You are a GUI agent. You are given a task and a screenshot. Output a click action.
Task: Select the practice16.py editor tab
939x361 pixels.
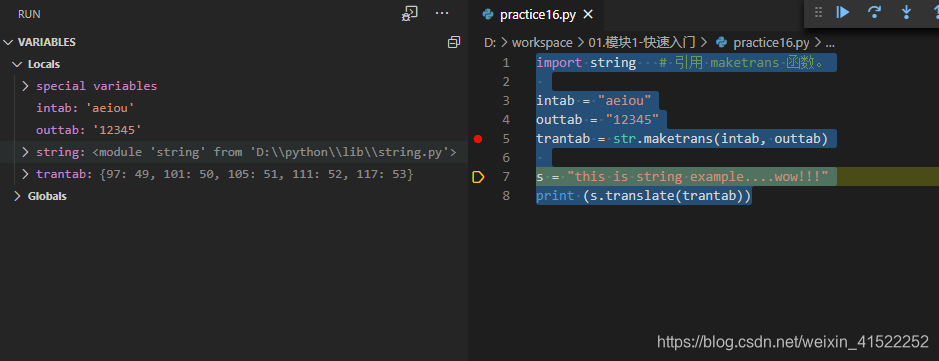[x=537, y=14]
